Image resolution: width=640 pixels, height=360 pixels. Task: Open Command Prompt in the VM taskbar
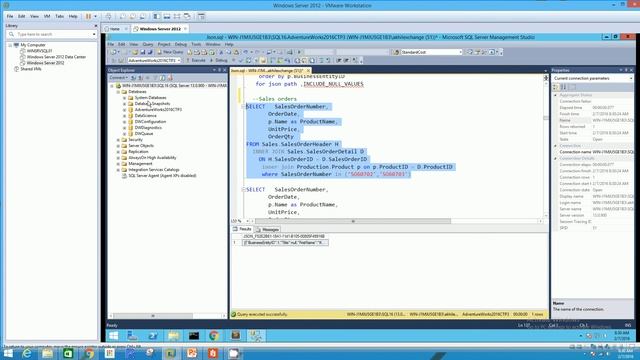194,336
